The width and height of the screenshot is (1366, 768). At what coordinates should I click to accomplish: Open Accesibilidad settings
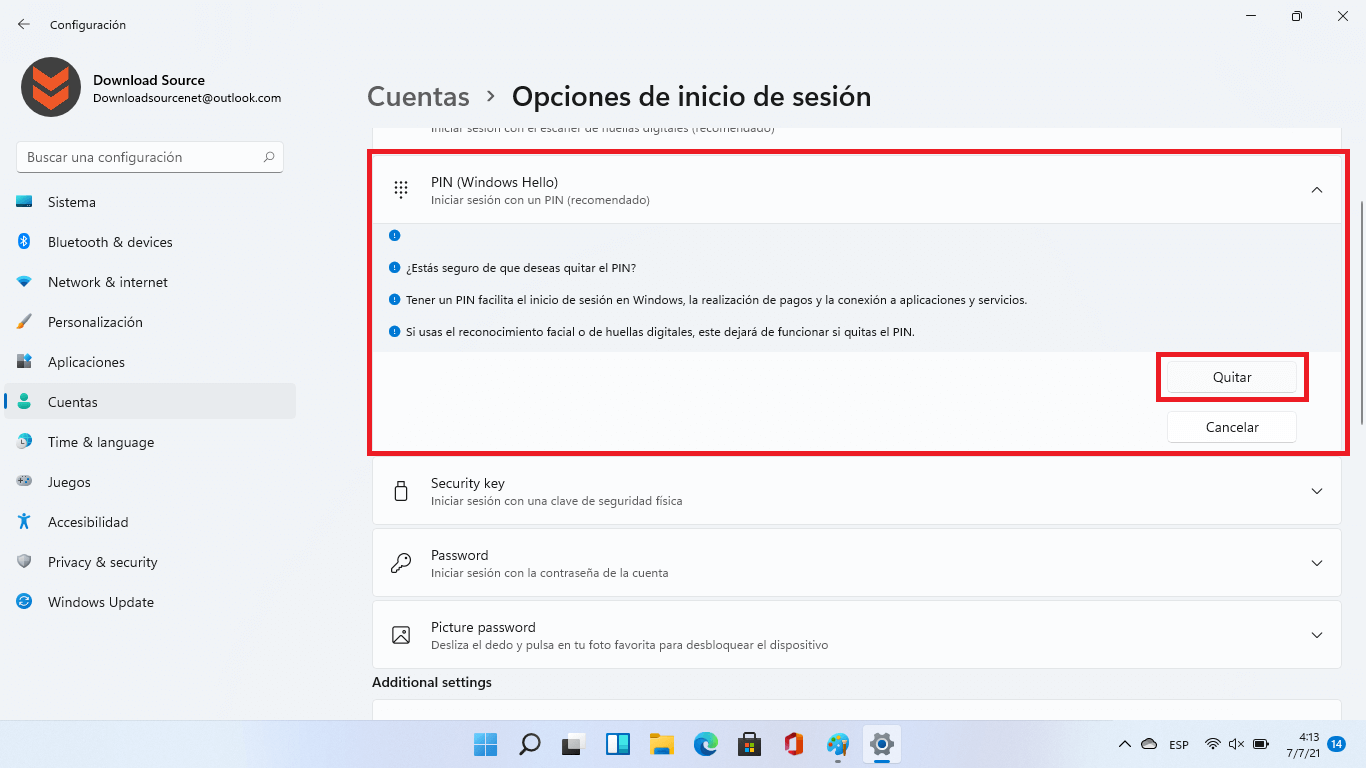point(150,522)
